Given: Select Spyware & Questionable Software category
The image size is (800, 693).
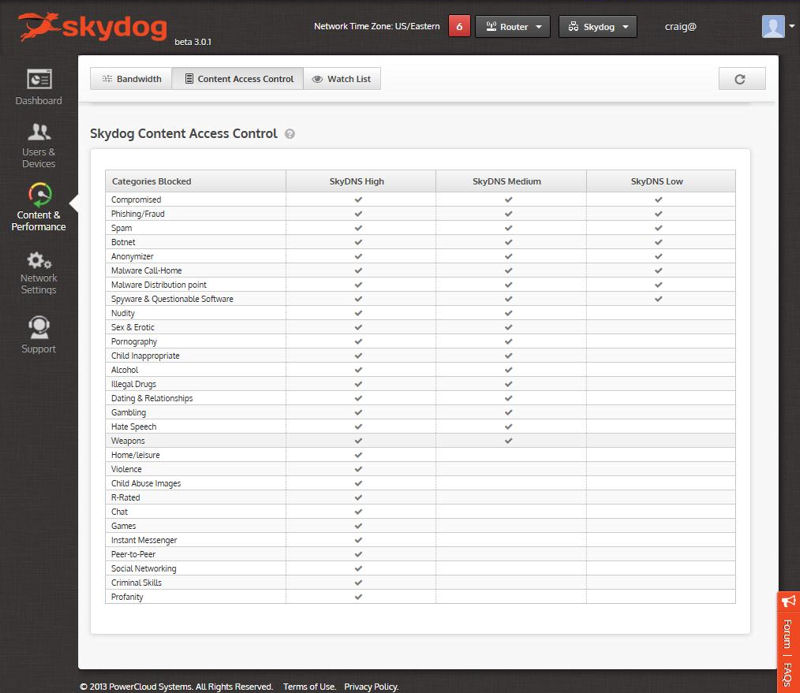Looking at the screenshot, I should click(172, 299).
